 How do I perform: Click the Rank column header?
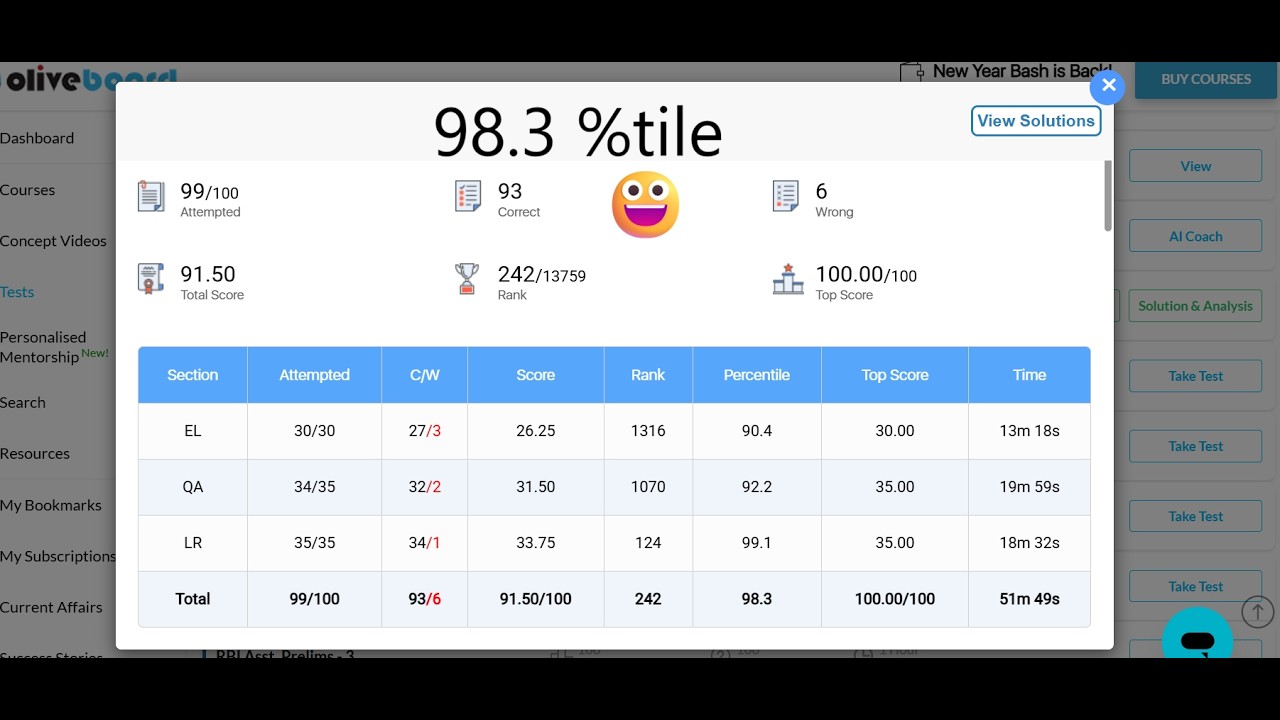[648, 375]
